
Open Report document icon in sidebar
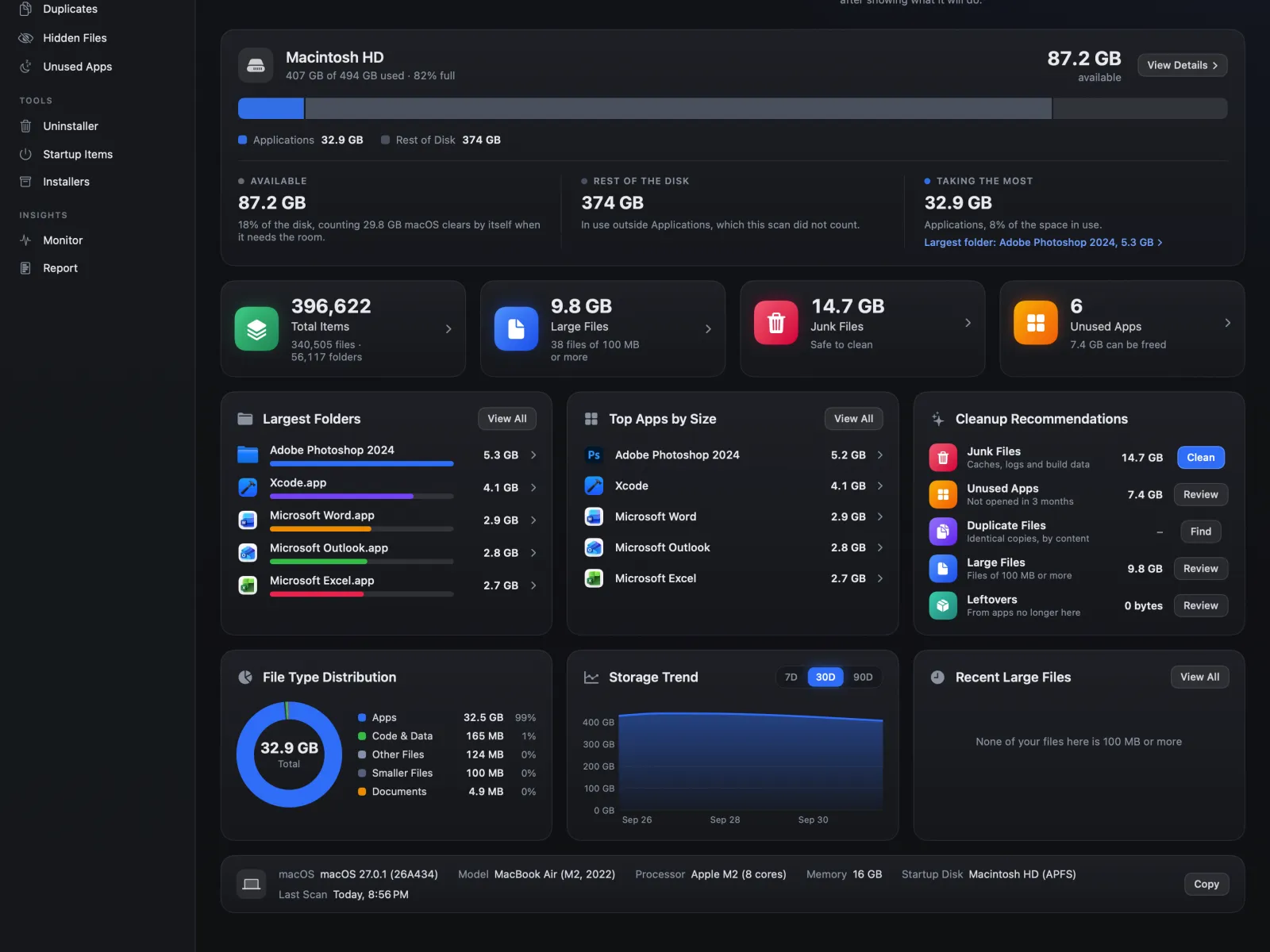point(25,268)
